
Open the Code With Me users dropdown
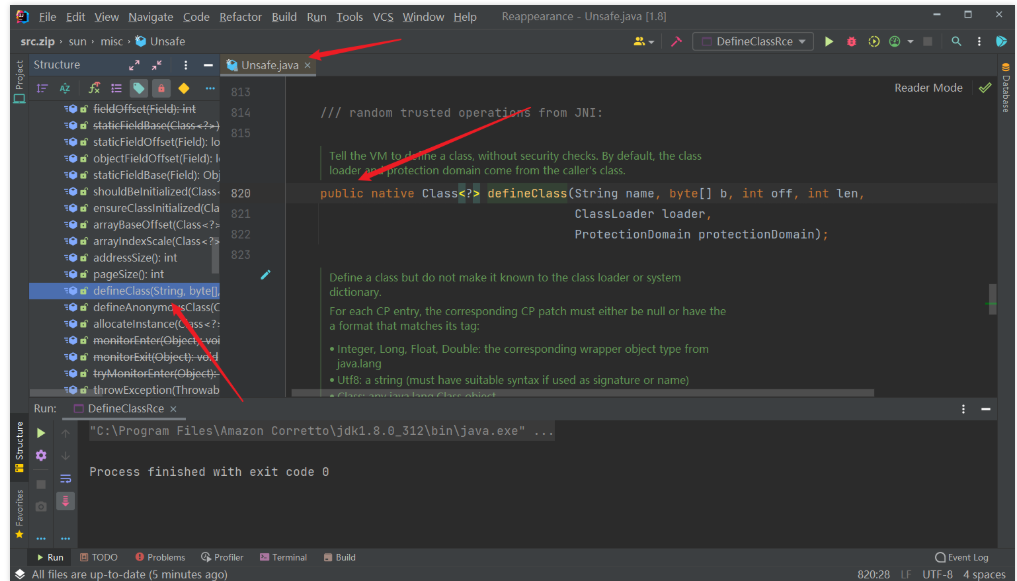(644, 42)
